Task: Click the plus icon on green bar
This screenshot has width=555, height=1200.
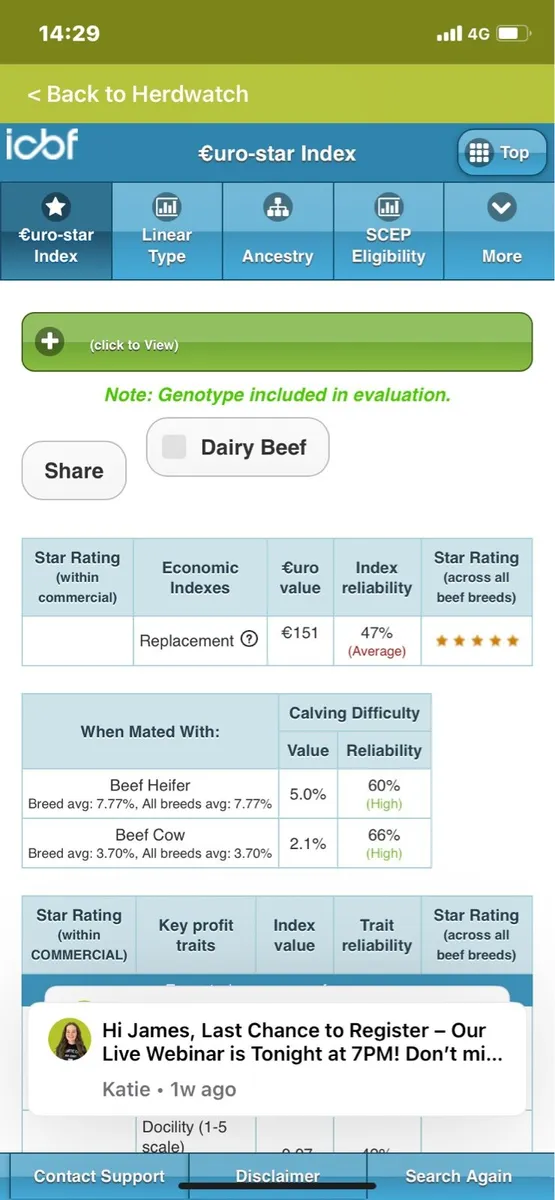Action: pyautogui.click(x=49, y=342)
